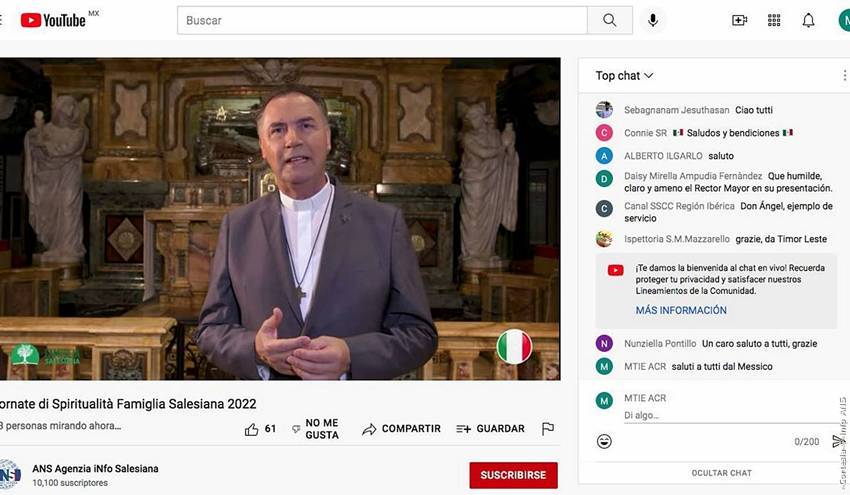Send the chat message arrow

click(x=838, y=441)
